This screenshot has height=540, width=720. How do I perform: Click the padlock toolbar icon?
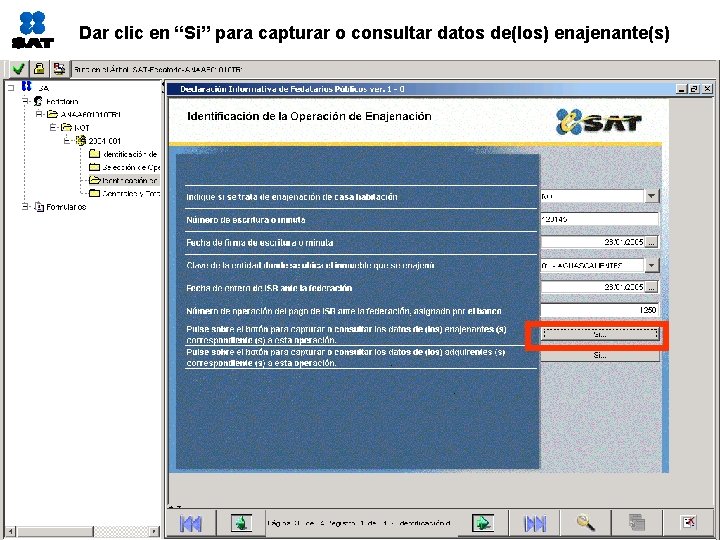[39, 69]
